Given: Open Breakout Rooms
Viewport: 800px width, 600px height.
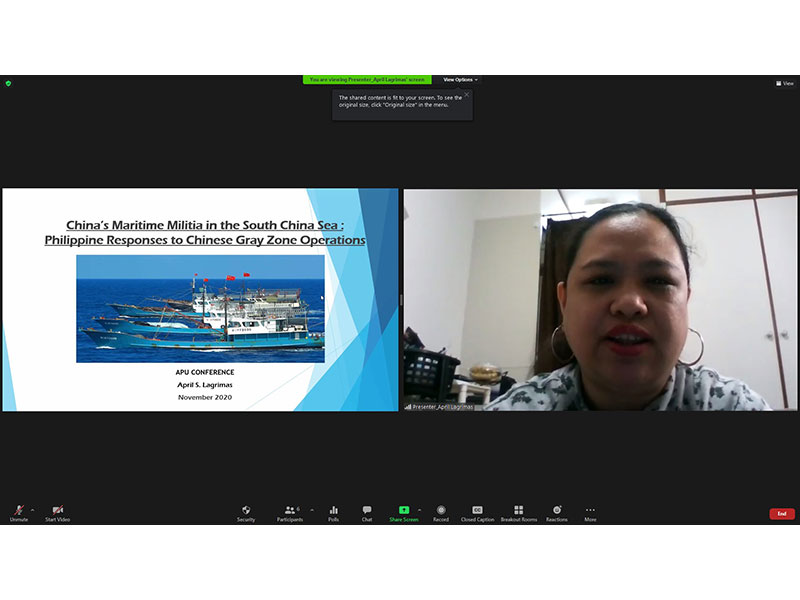Looking at the screenshot, I should click(518, 512).
